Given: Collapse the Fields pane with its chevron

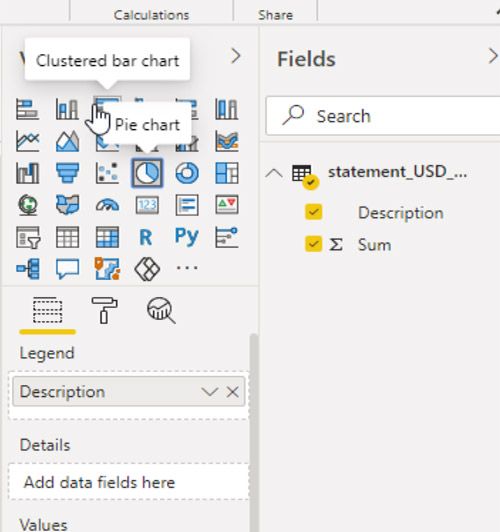Looking at the screenshot, I should (493, 56).
